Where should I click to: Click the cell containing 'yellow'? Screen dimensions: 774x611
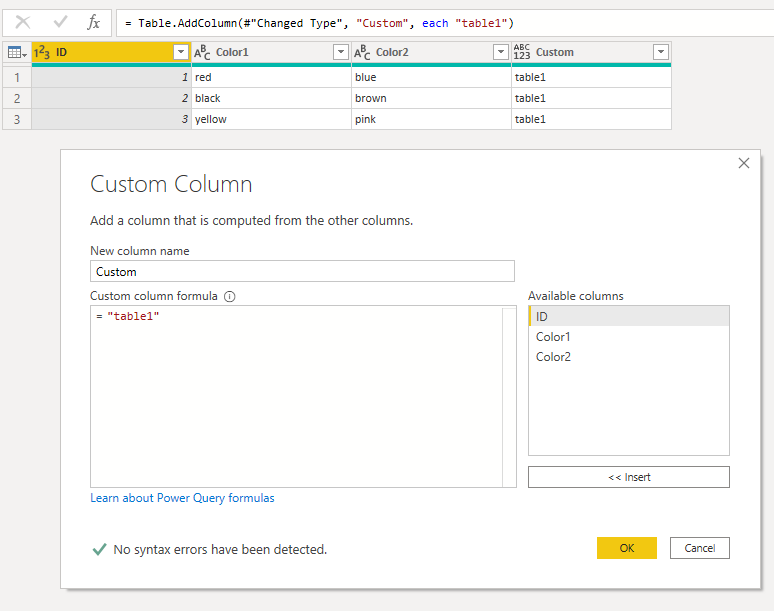(x=271, y=119)
